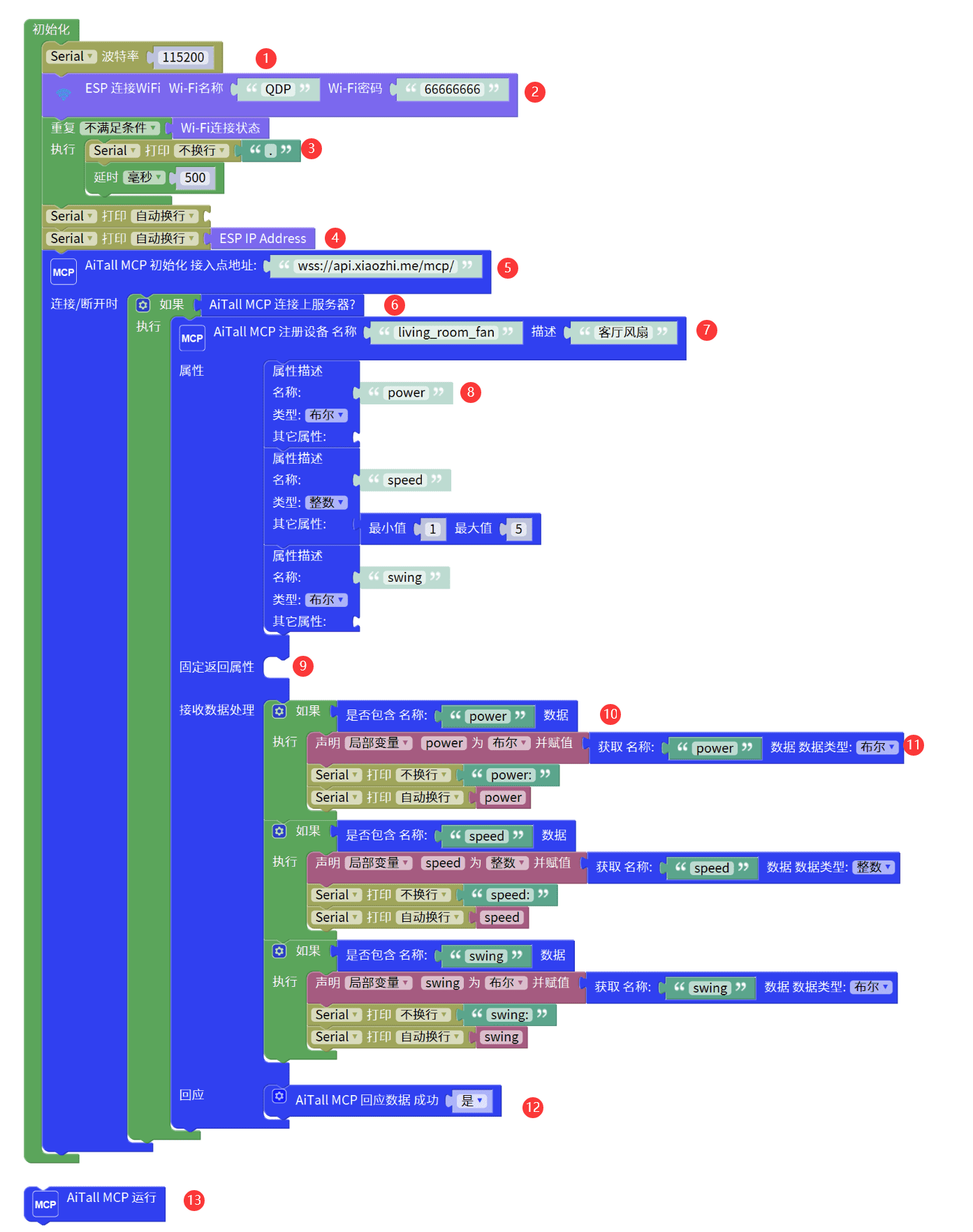Click the Wi-Fi name field QDP
Image resolution: width=973 pixels, height=1232 pixels.
point(278,89)
